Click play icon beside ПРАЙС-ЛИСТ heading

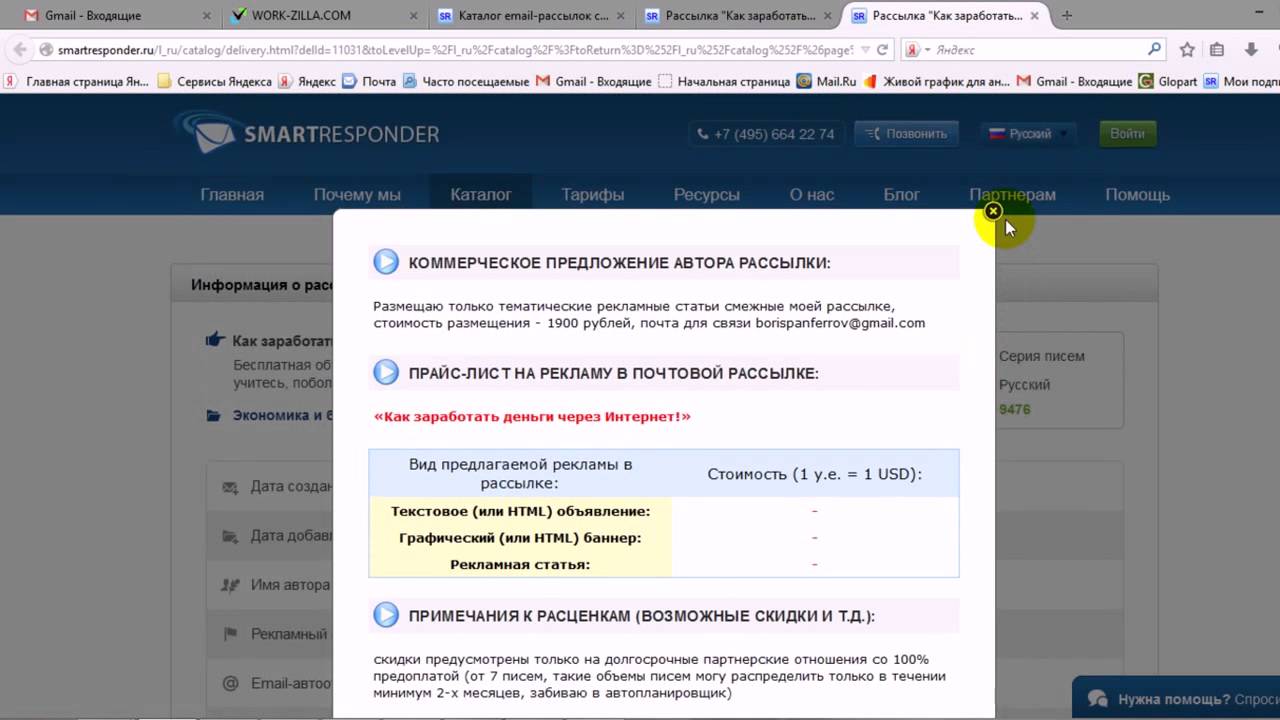[x=386, y=372]
